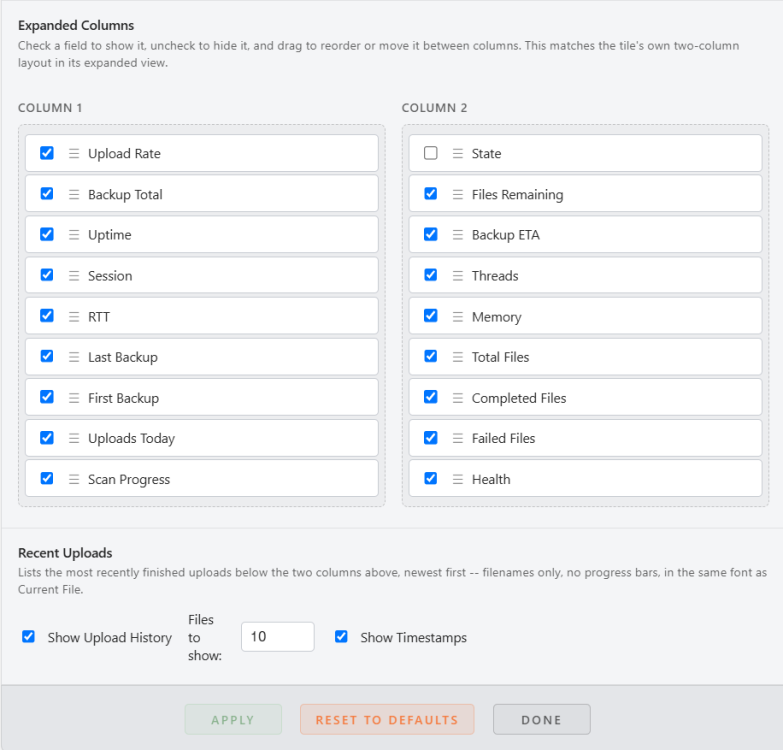Toggle the Backup ETA checkbox
783x750 pixels.
430,234
